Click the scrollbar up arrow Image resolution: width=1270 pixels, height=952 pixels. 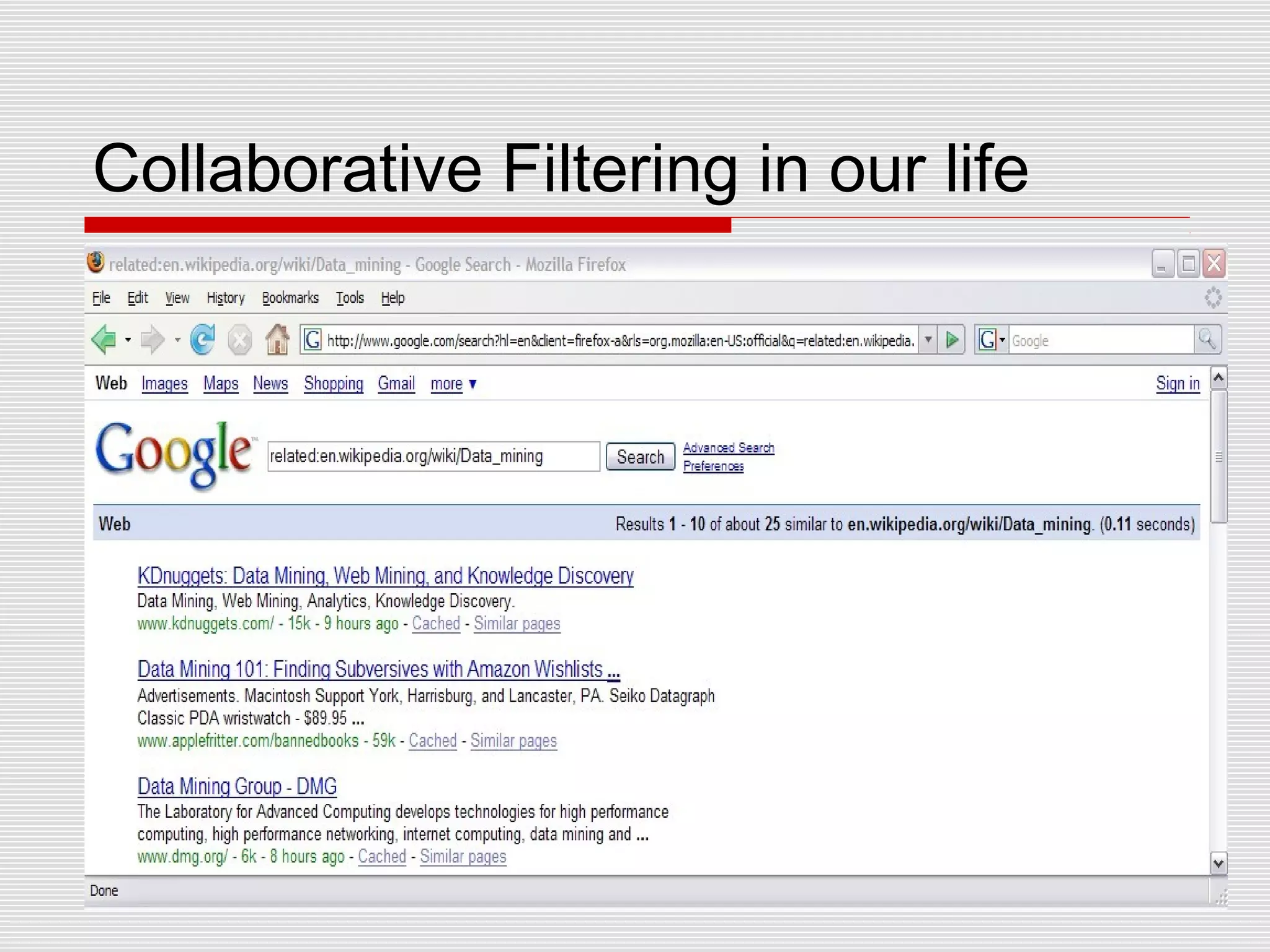coord(1219,377)
